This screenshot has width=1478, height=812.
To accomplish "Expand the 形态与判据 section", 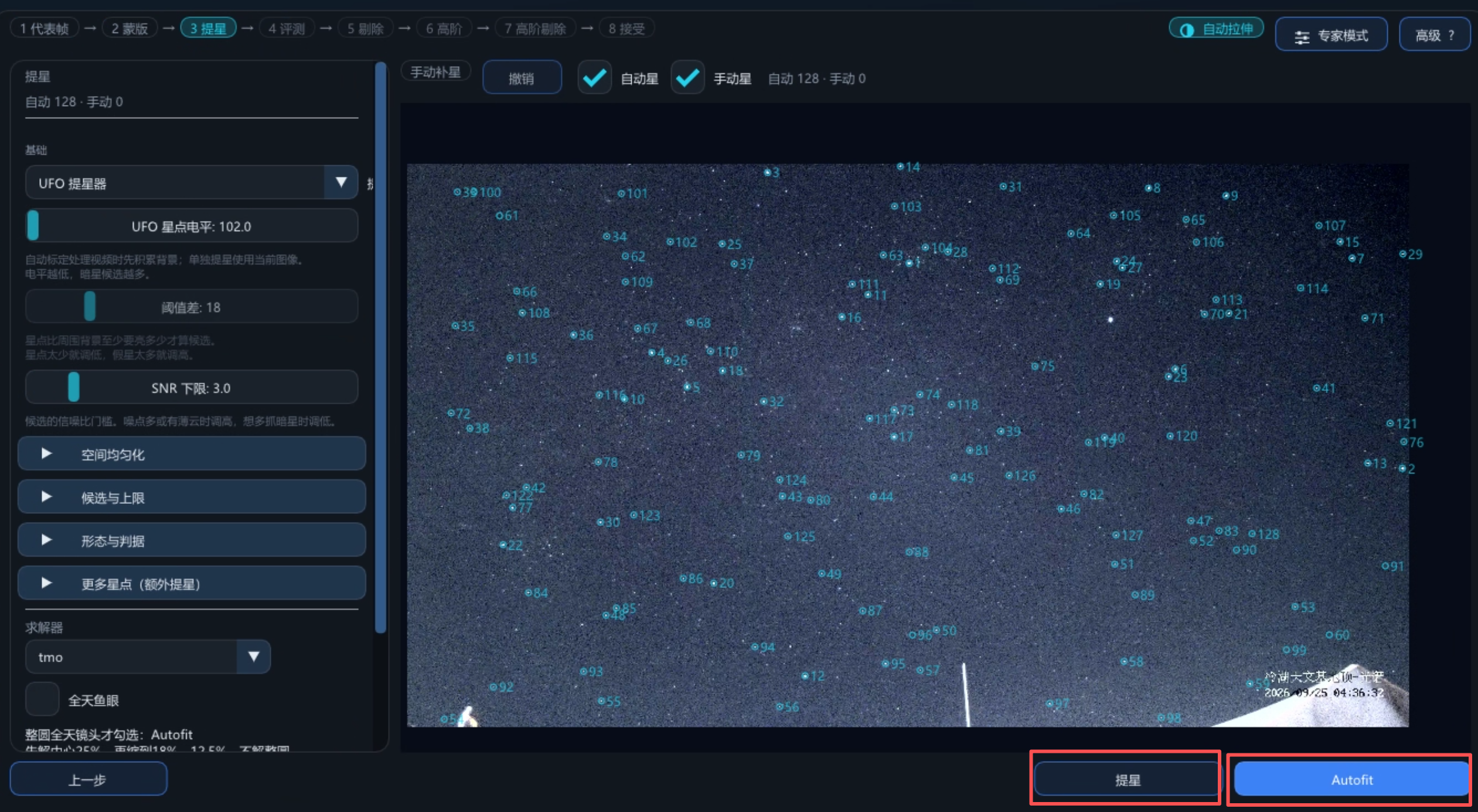I will pos(192,540).
